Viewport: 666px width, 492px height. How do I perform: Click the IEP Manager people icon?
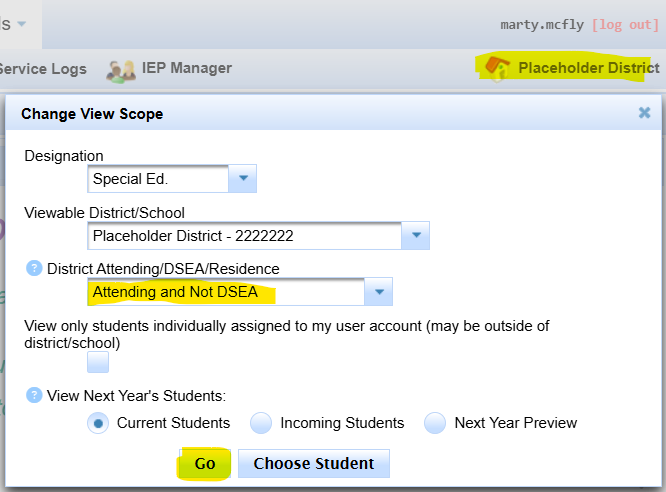[x=121, y=70]
